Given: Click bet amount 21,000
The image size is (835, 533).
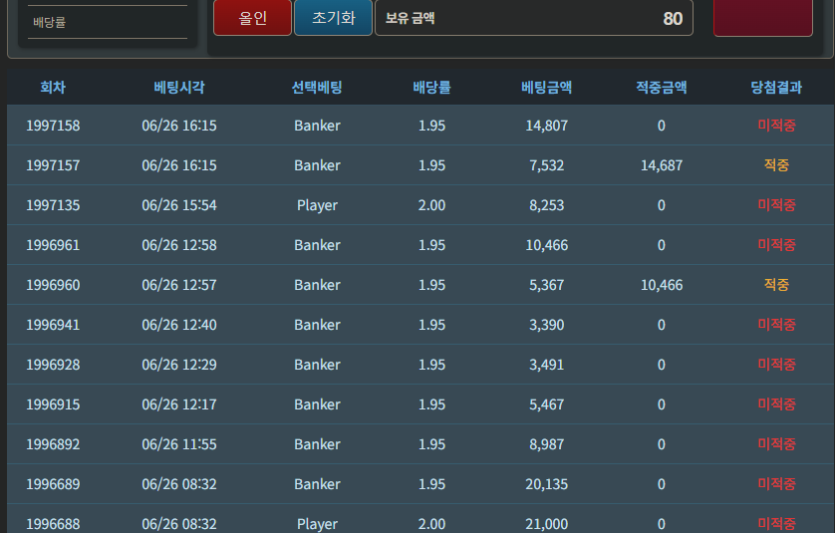Looking at the screenshot, I should click(x=546, y=524).
